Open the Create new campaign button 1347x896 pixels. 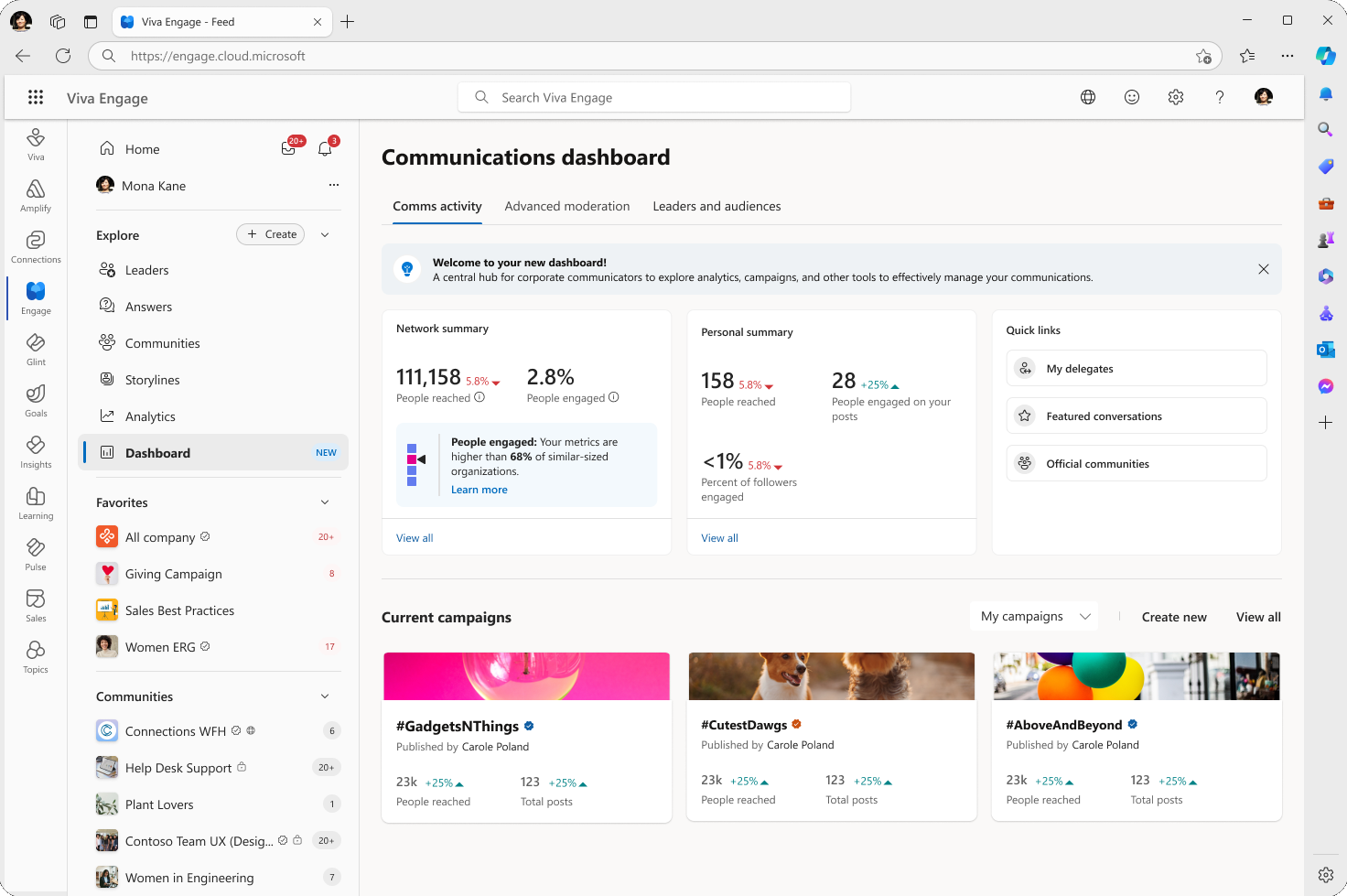pyautogui.click(x=1174, y=617)
